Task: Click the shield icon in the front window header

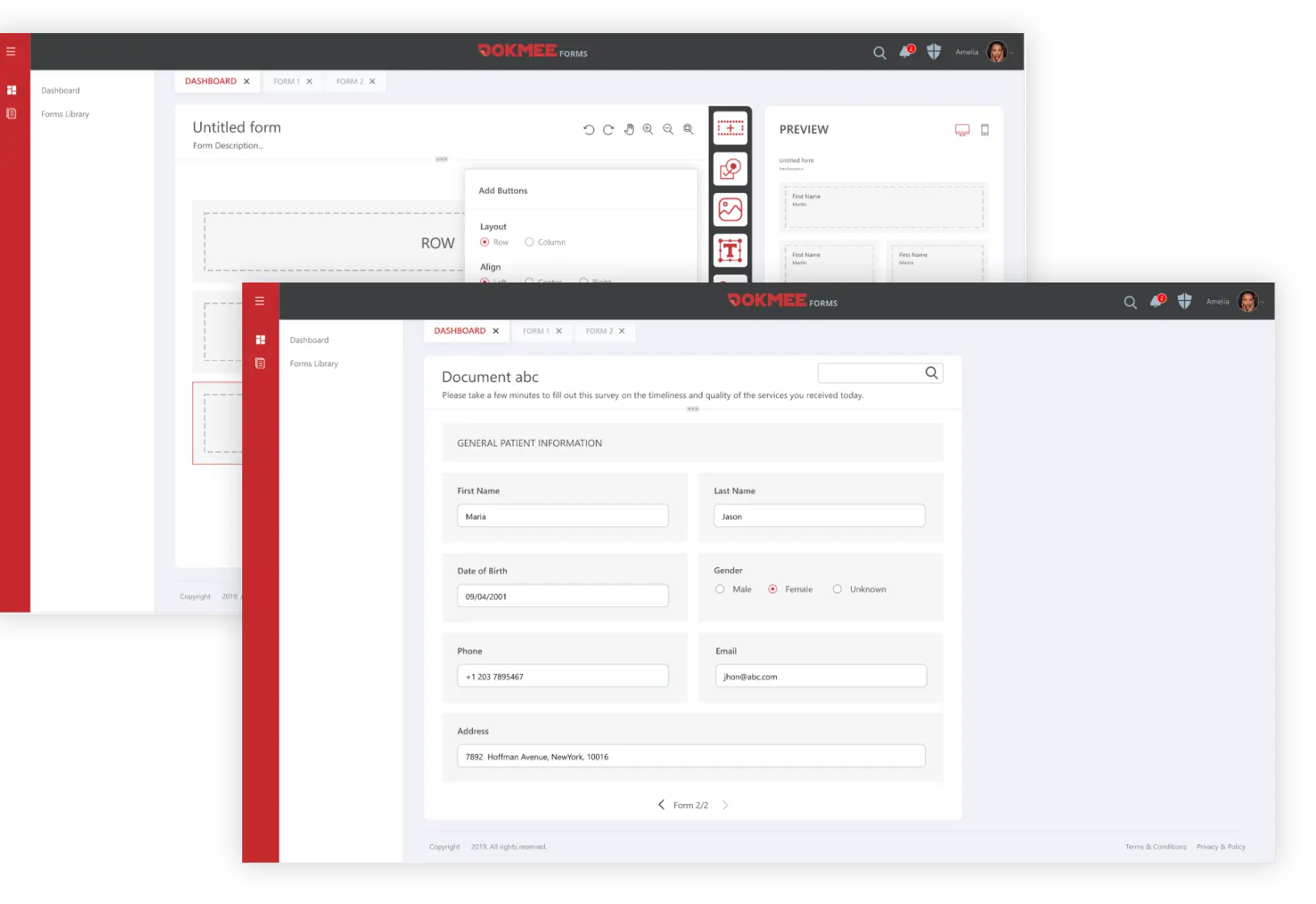Action: click(1184, 301)
